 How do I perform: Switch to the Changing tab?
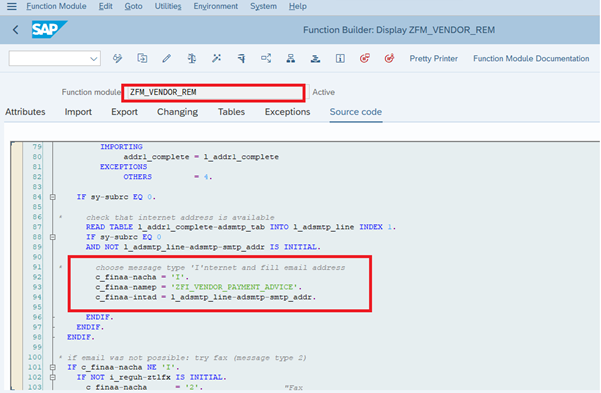(177, 112)
